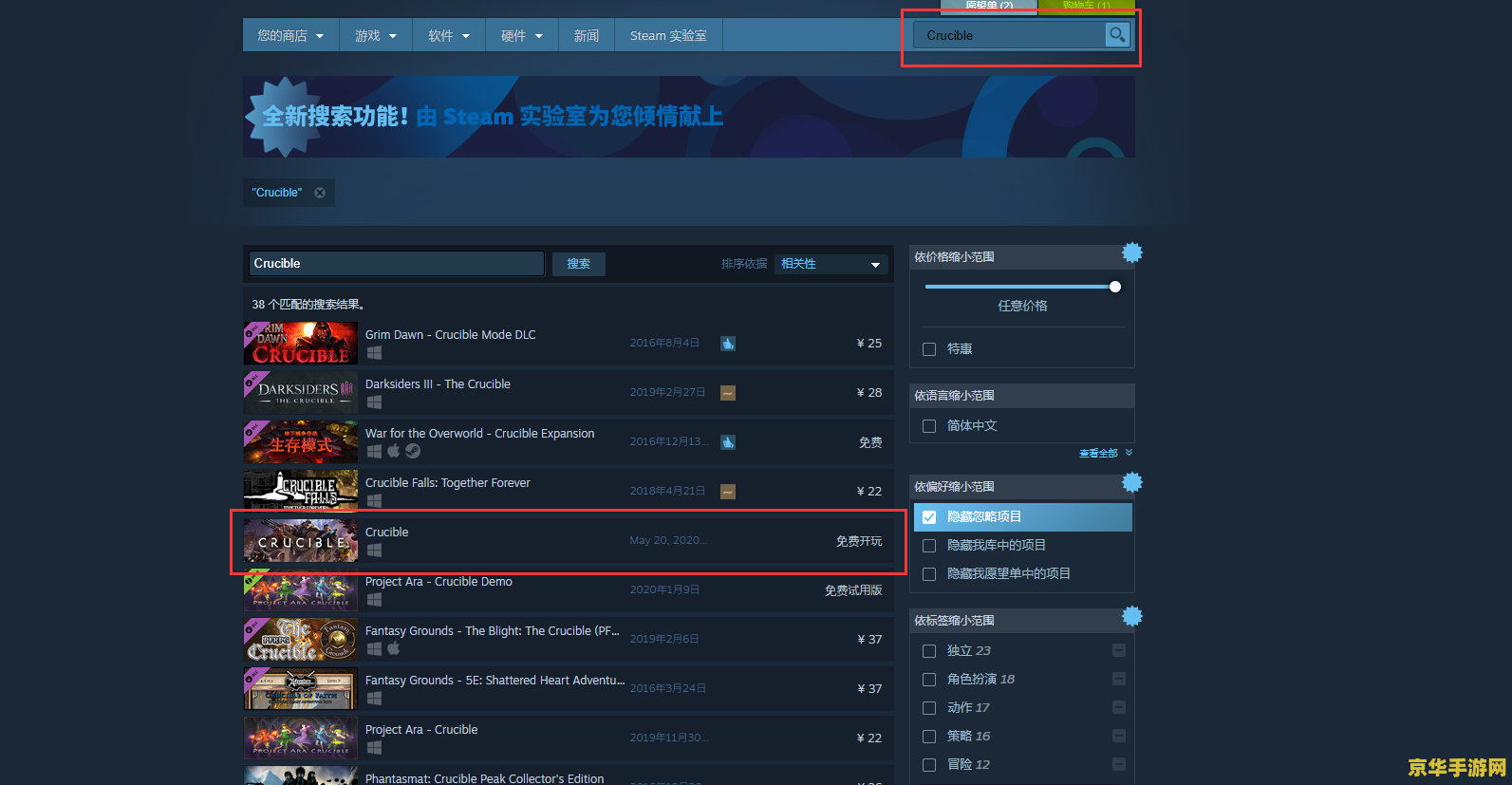The height and width of the screenshot is (785, 1512).
Task: Click mixed review icon for Darksiders III
Action: tap(728, 393)
